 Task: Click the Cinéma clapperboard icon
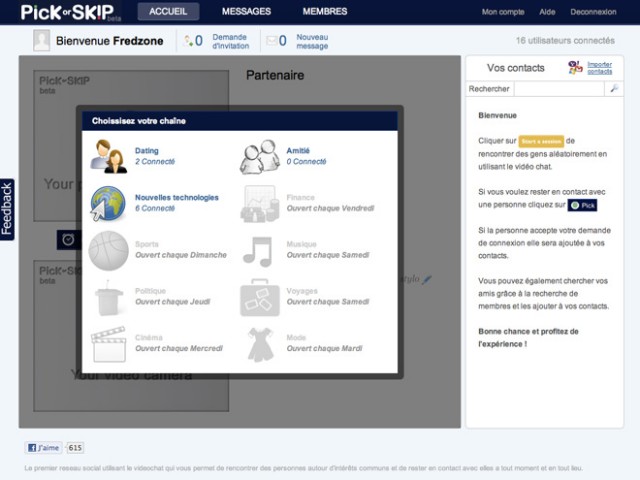tap(109, 344)
